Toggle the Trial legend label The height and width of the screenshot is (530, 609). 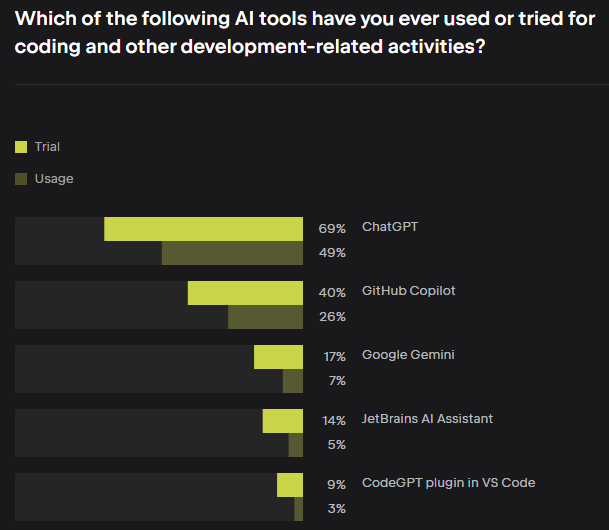(x=47, y=147)
